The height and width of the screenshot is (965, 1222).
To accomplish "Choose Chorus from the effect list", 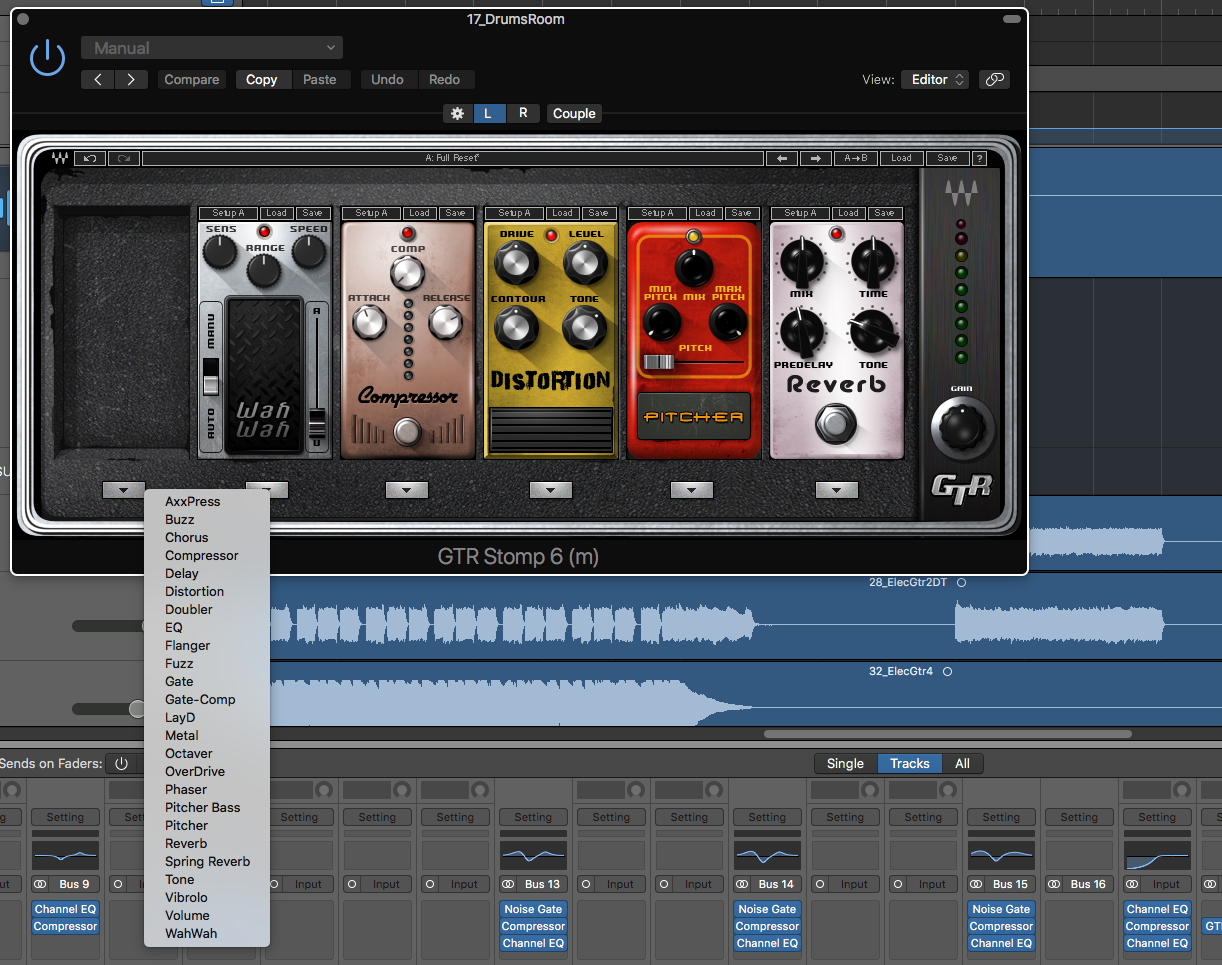I will tap(187, 537).
